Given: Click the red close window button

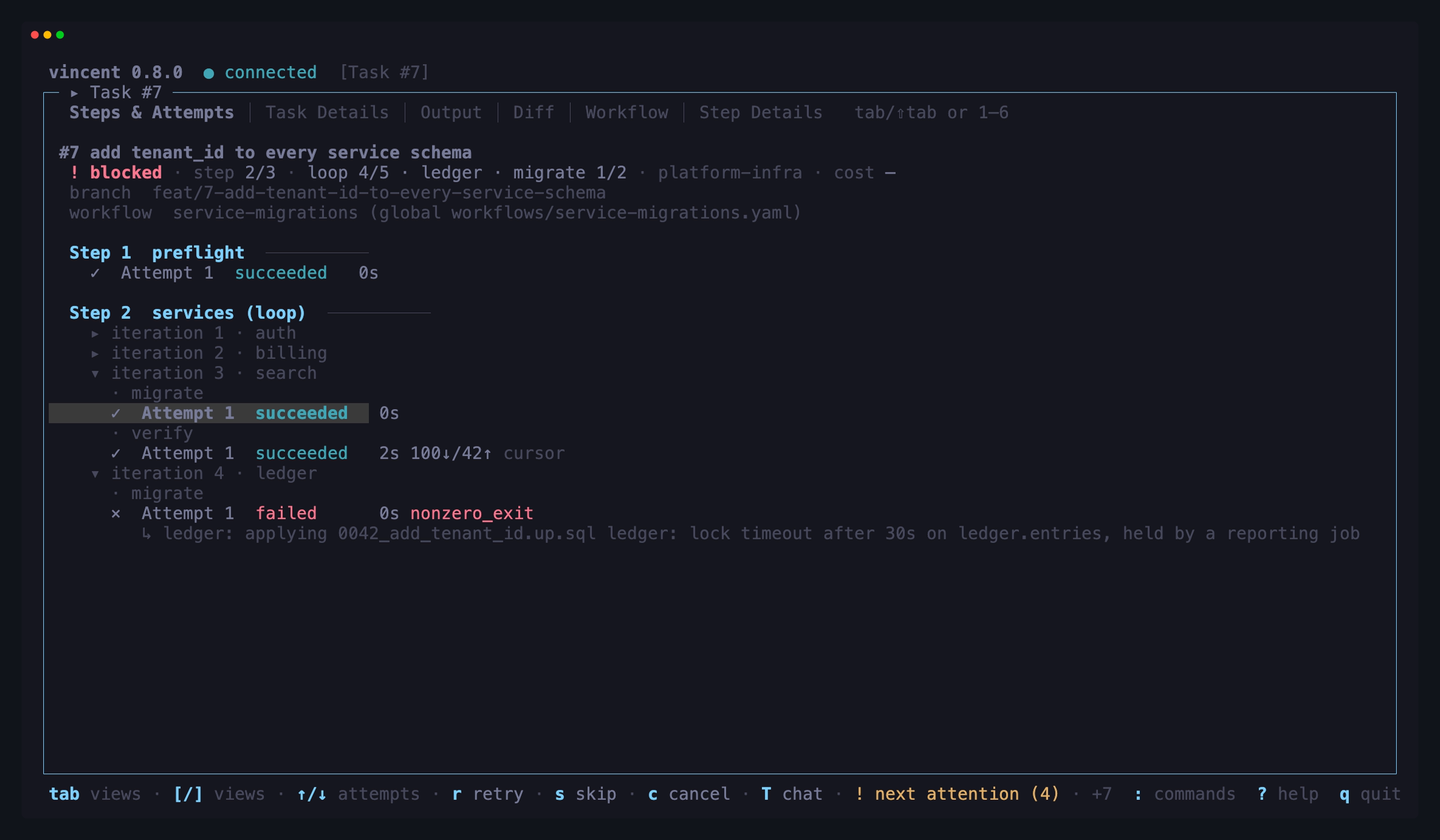Looking at the screenshot, I should [35, 35].
